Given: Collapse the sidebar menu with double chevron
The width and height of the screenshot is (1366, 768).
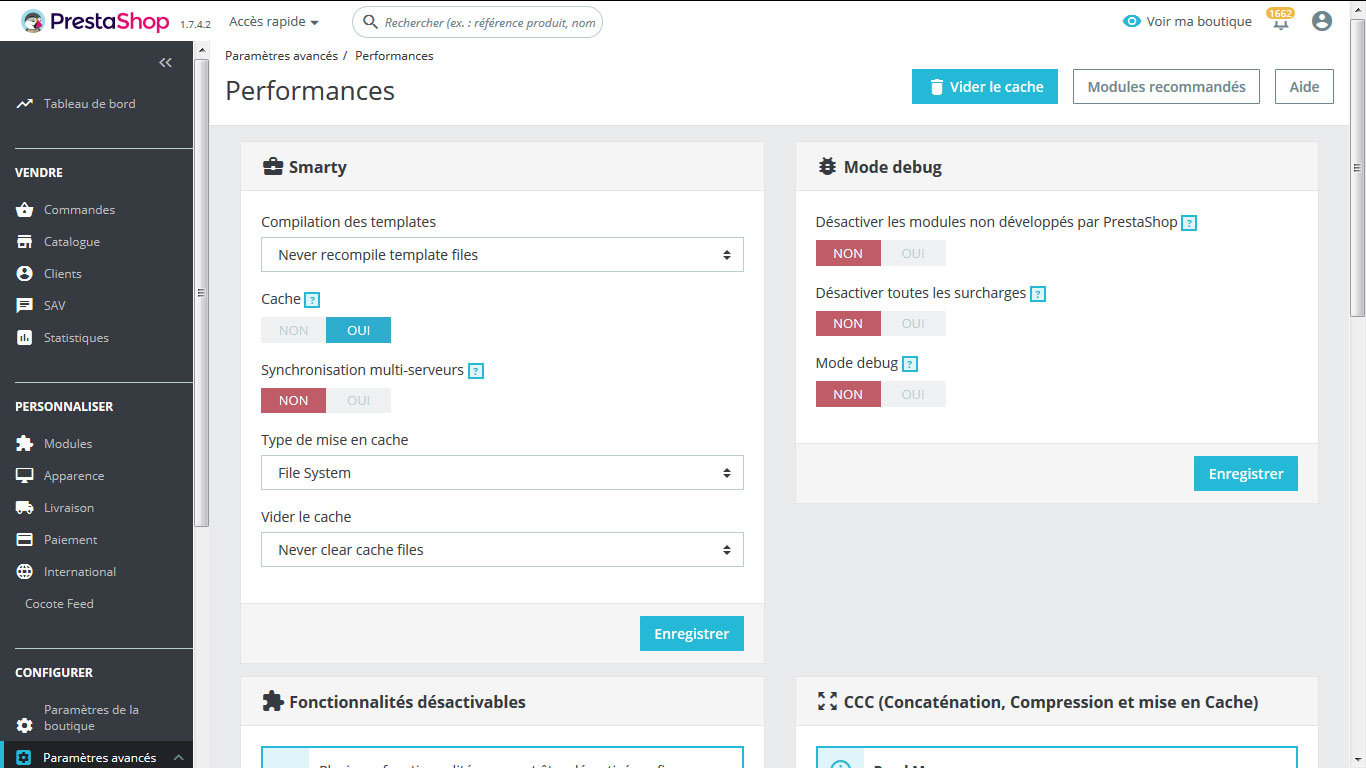Looking at the screenshot, I should pyautogui.click(x=166, y=62).
